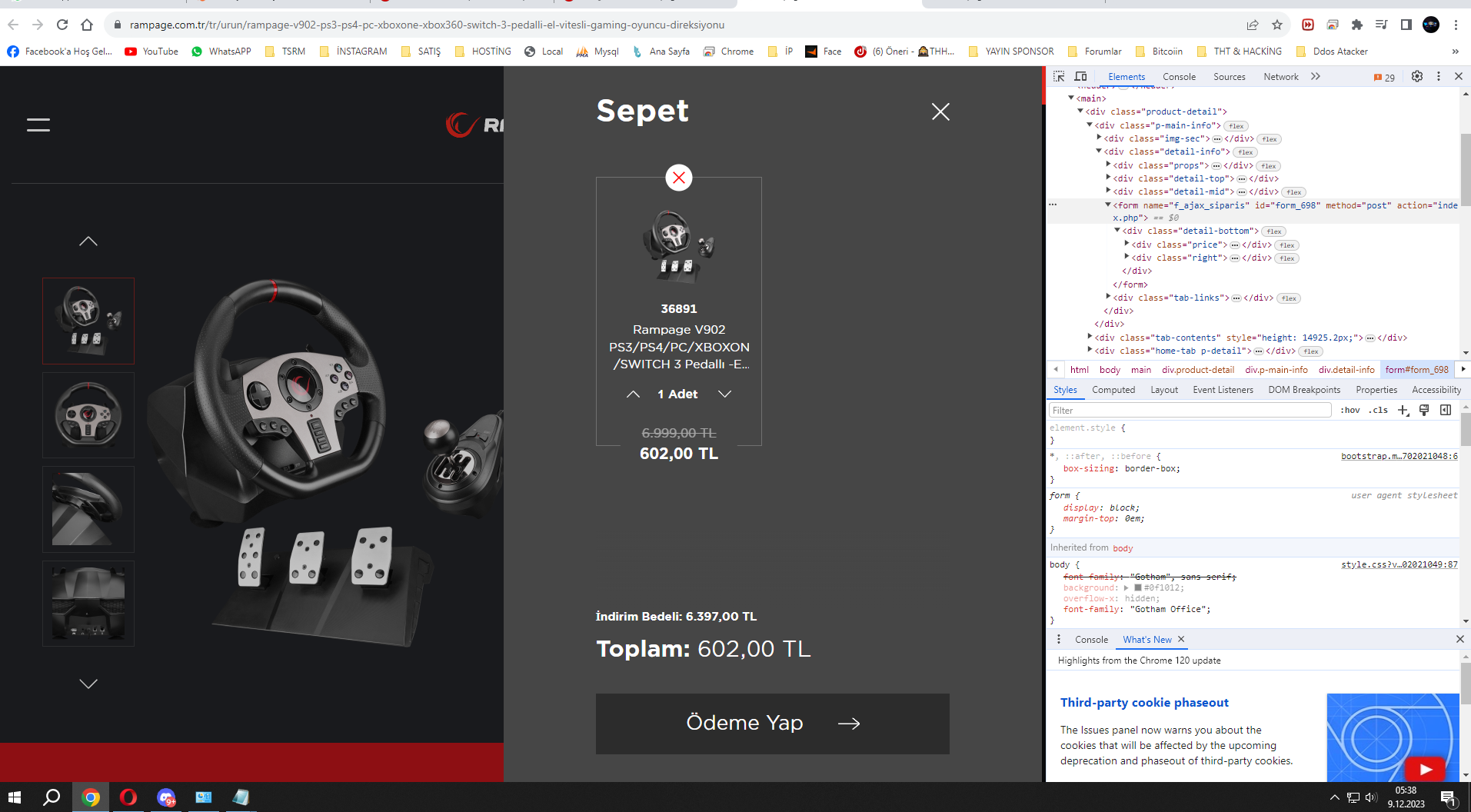Activate the DevTools inspect element picker
The image size is (1471, 812).
point(1059,76)
